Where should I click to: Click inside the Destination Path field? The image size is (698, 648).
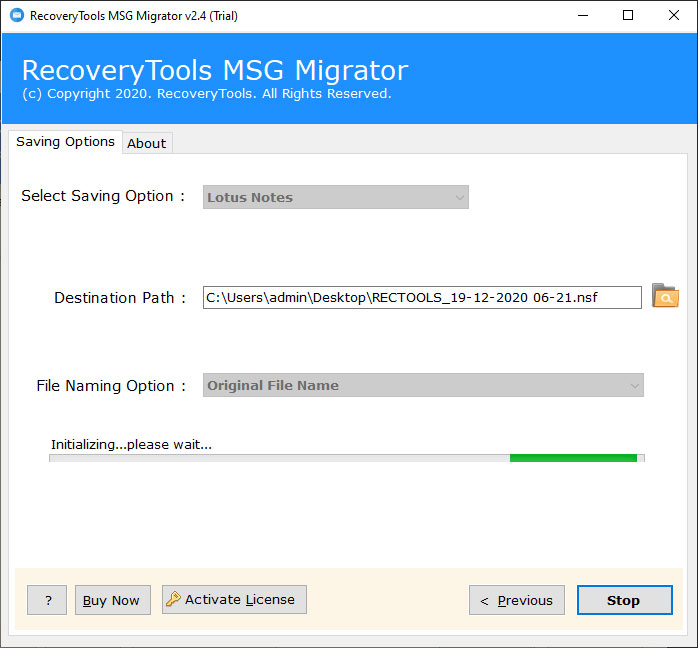click(x=422, y=297)
